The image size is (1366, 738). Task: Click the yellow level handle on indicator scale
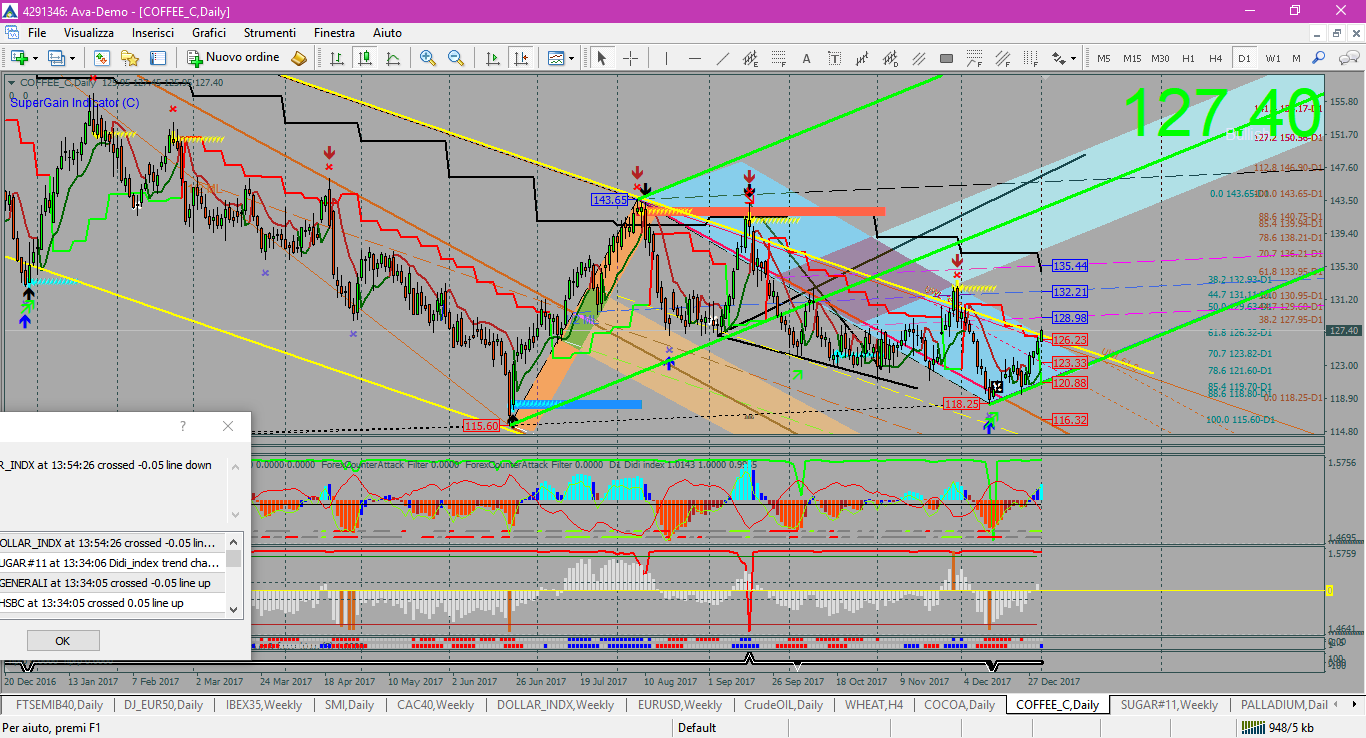pos(1329,591)
